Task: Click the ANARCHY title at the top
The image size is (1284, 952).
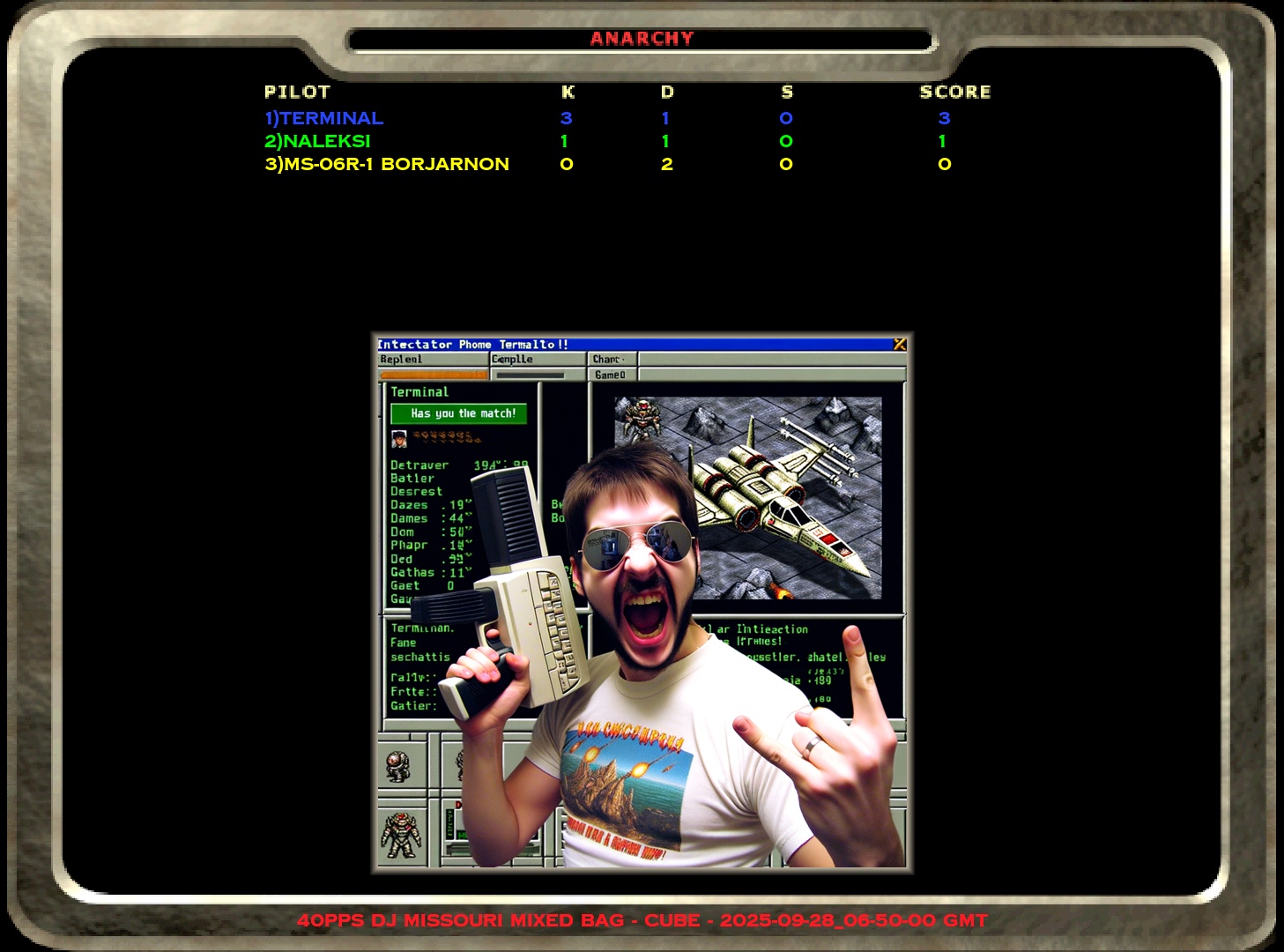Action: coord(642,39)
